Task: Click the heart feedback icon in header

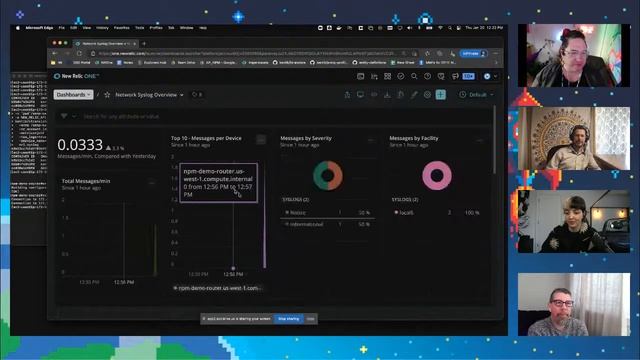Action: click(441, 76)
